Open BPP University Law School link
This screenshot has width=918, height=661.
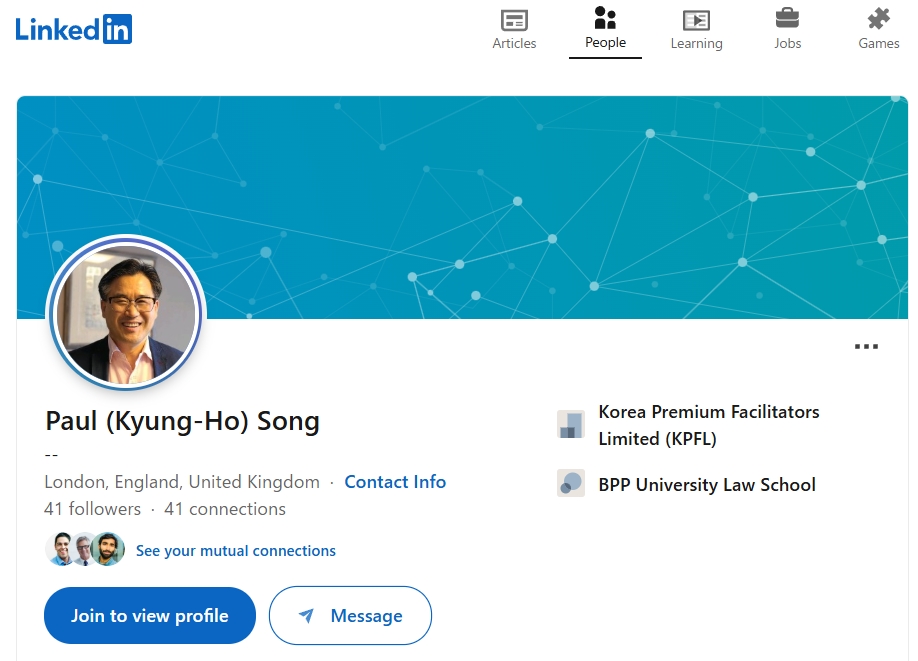point(707,485)
